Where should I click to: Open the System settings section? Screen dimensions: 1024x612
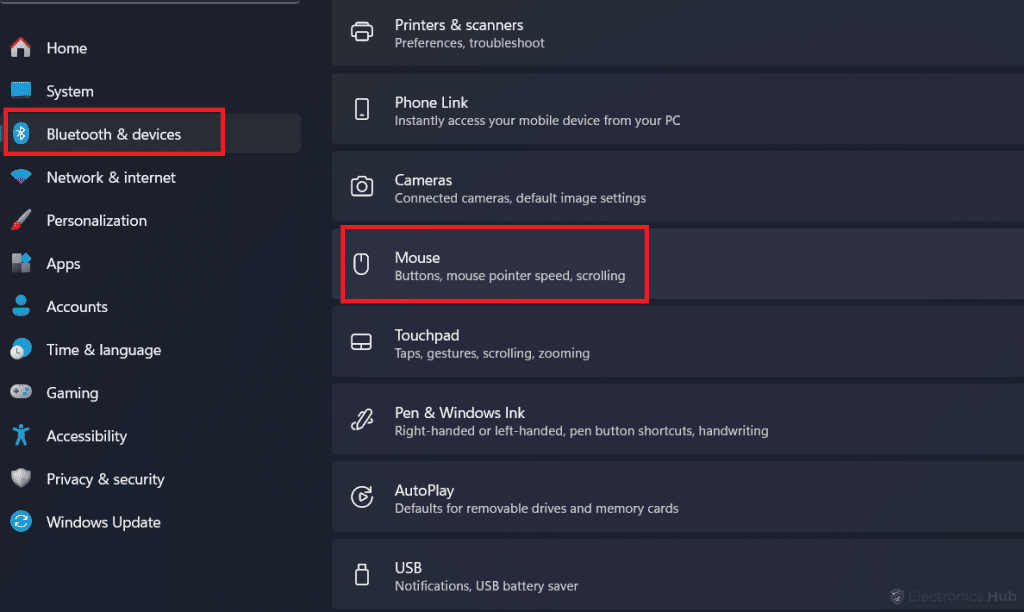70,91
